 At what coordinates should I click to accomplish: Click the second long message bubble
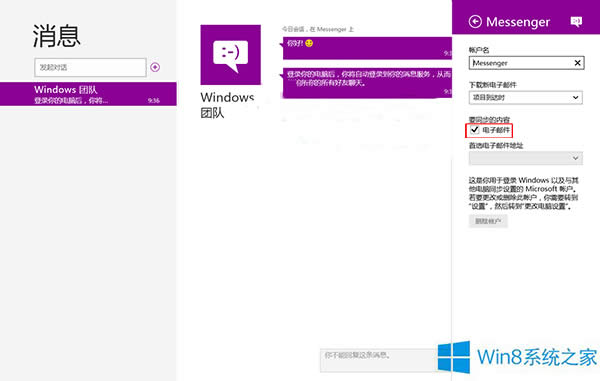tap(367, 83)
